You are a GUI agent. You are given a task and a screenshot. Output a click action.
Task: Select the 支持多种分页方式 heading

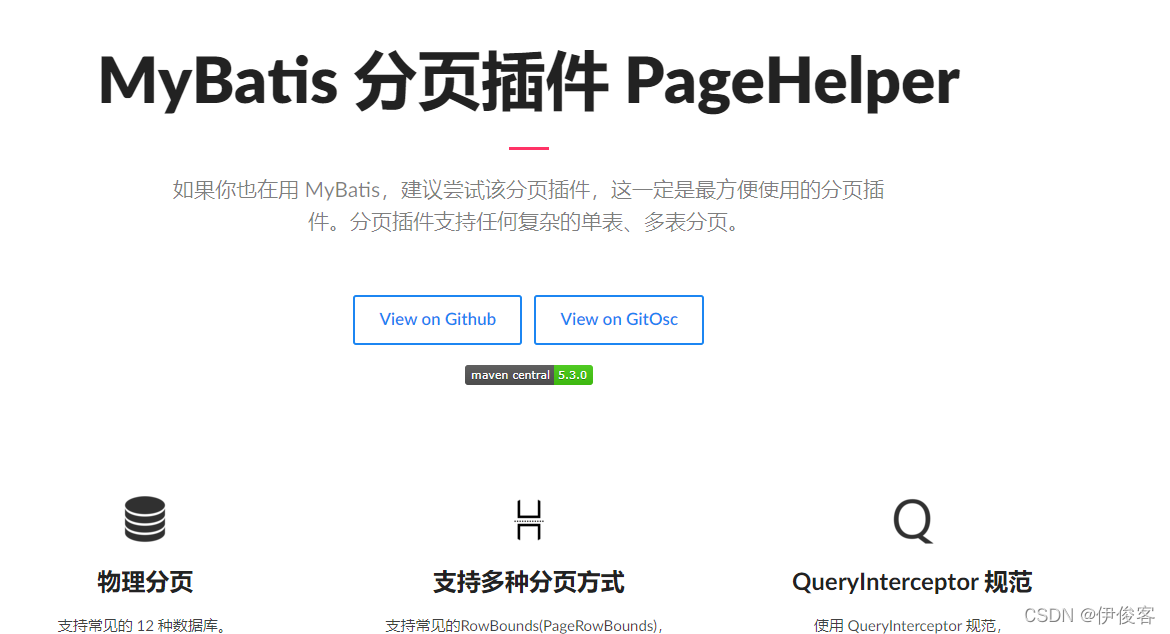click(x=528, y=581)
